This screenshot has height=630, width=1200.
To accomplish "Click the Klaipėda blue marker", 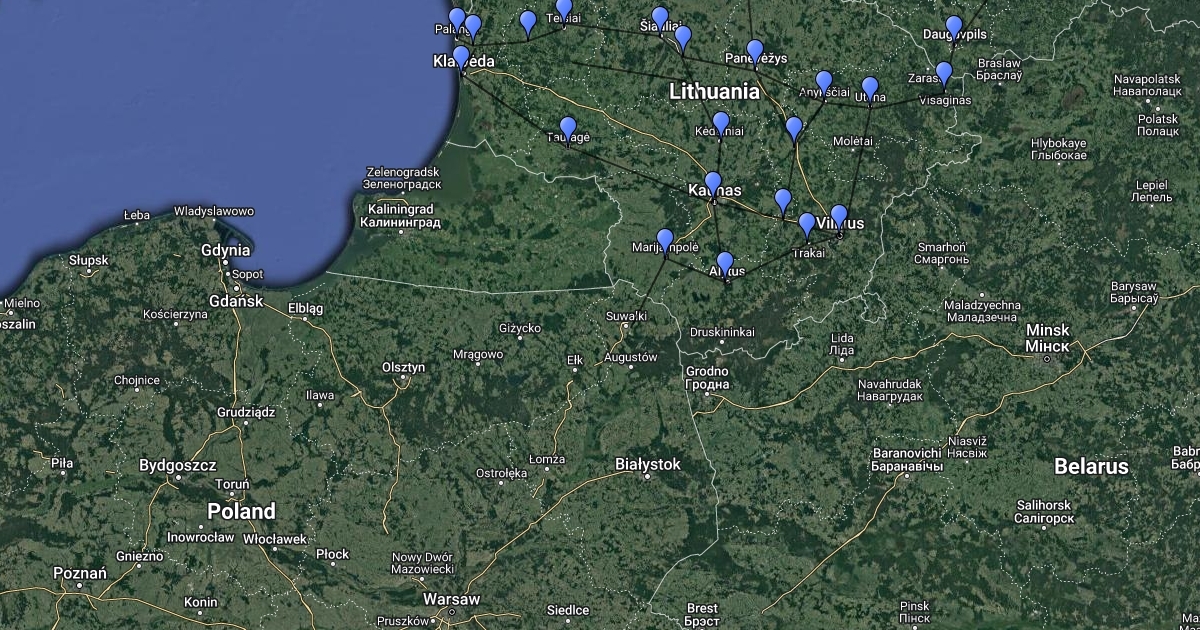I will coord(461,57).
